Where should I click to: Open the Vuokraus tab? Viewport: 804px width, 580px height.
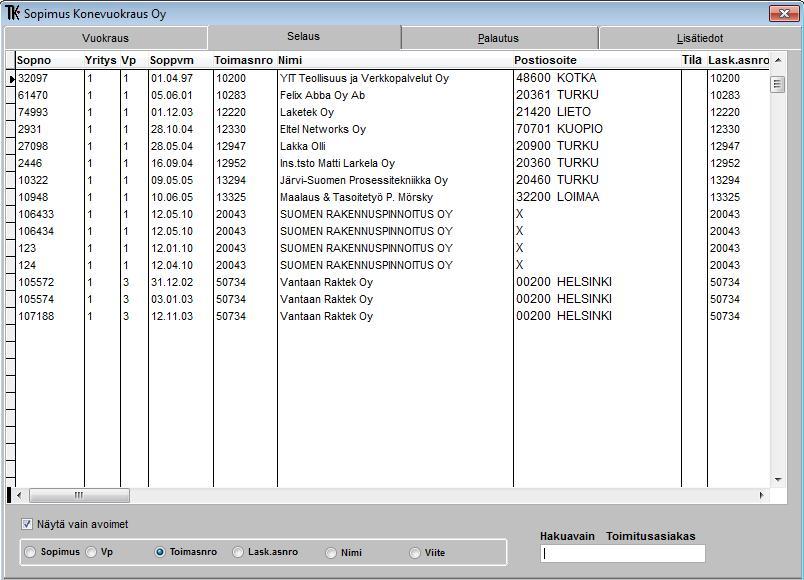(x=106, y=38)
